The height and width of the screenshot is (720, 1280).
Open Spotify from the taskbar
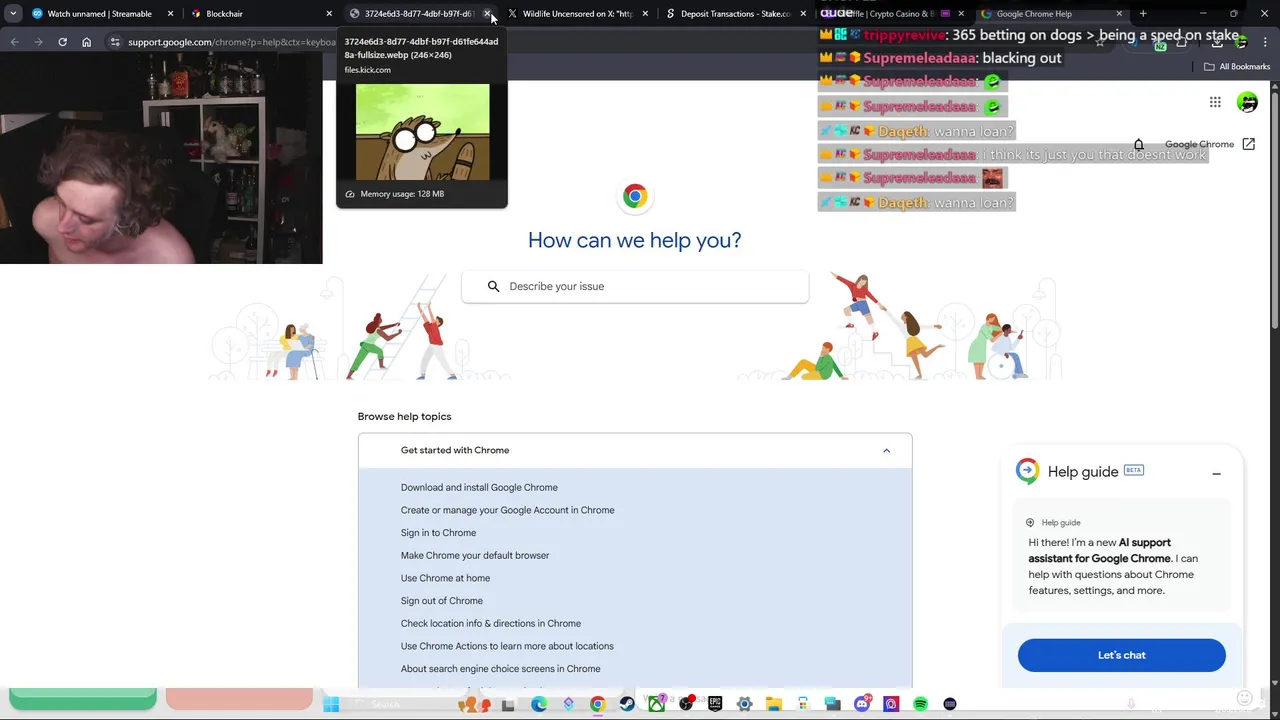pyautogui.click(x=920, y=704)
